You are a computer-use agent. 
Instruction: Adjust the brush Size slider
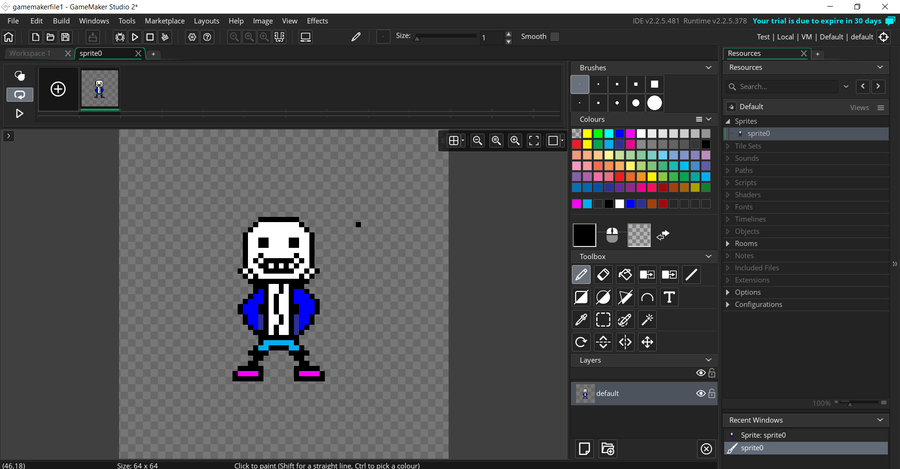pyautogui.click(x=445, y=37)
